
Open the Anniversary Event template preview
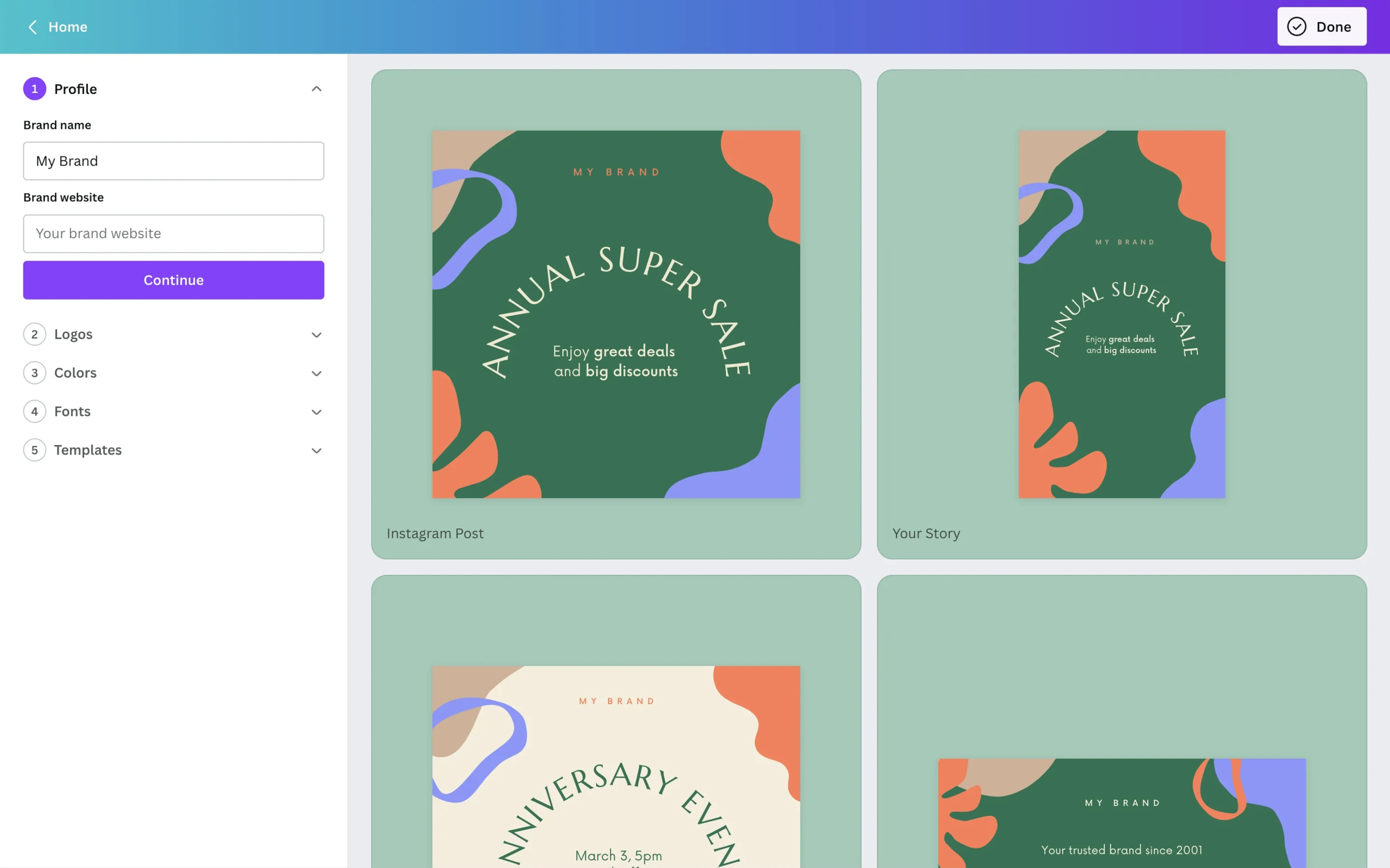pyautogui.click(x=616, y=767)
